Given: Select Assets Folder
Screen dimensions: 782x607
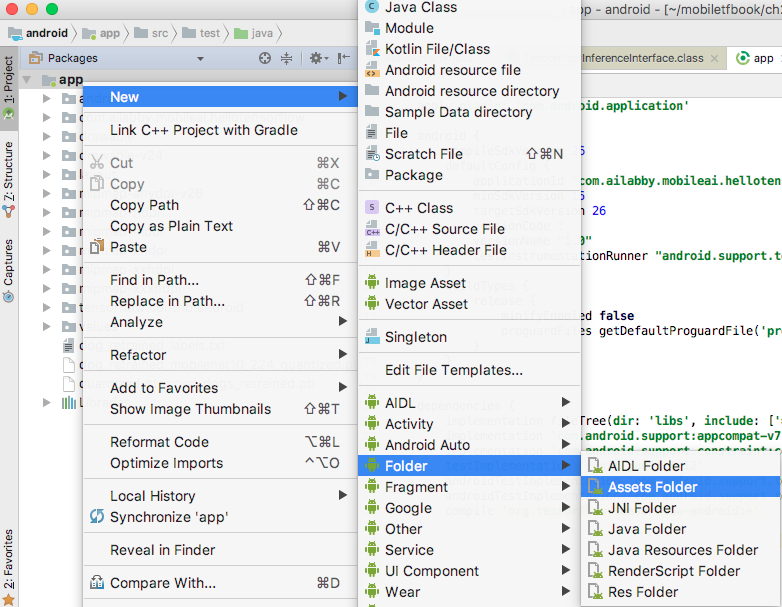Looking at the screenshot, I should click(x=681, y=487).
